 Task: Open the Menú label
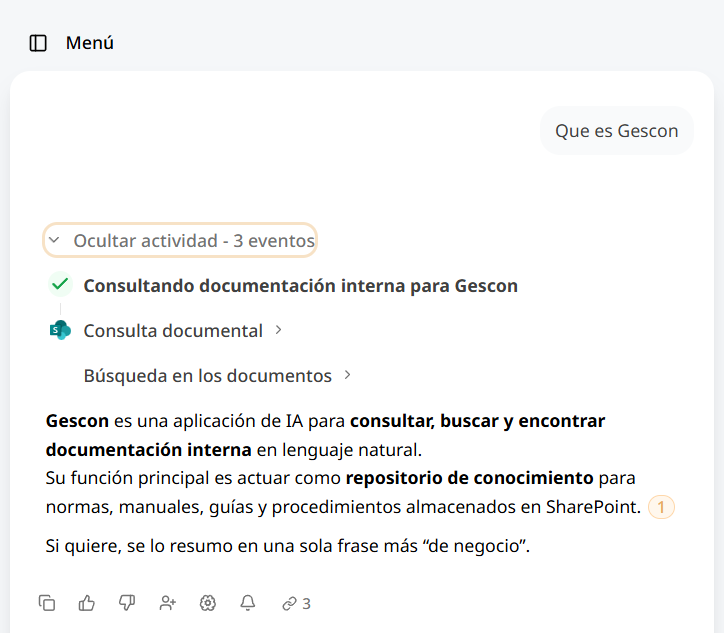pos(90,43)
